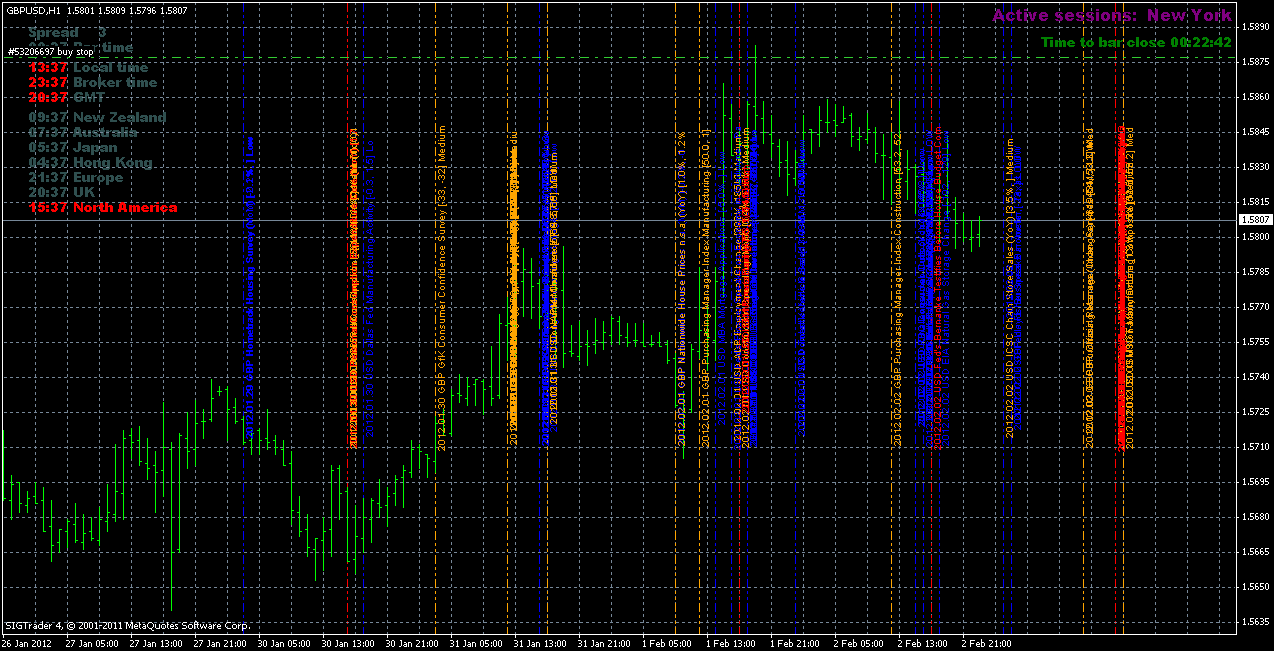Screen dimensions: 1274x651
Task: Click the 1.5635 price scale label
Action: (x=1255, y=622)
